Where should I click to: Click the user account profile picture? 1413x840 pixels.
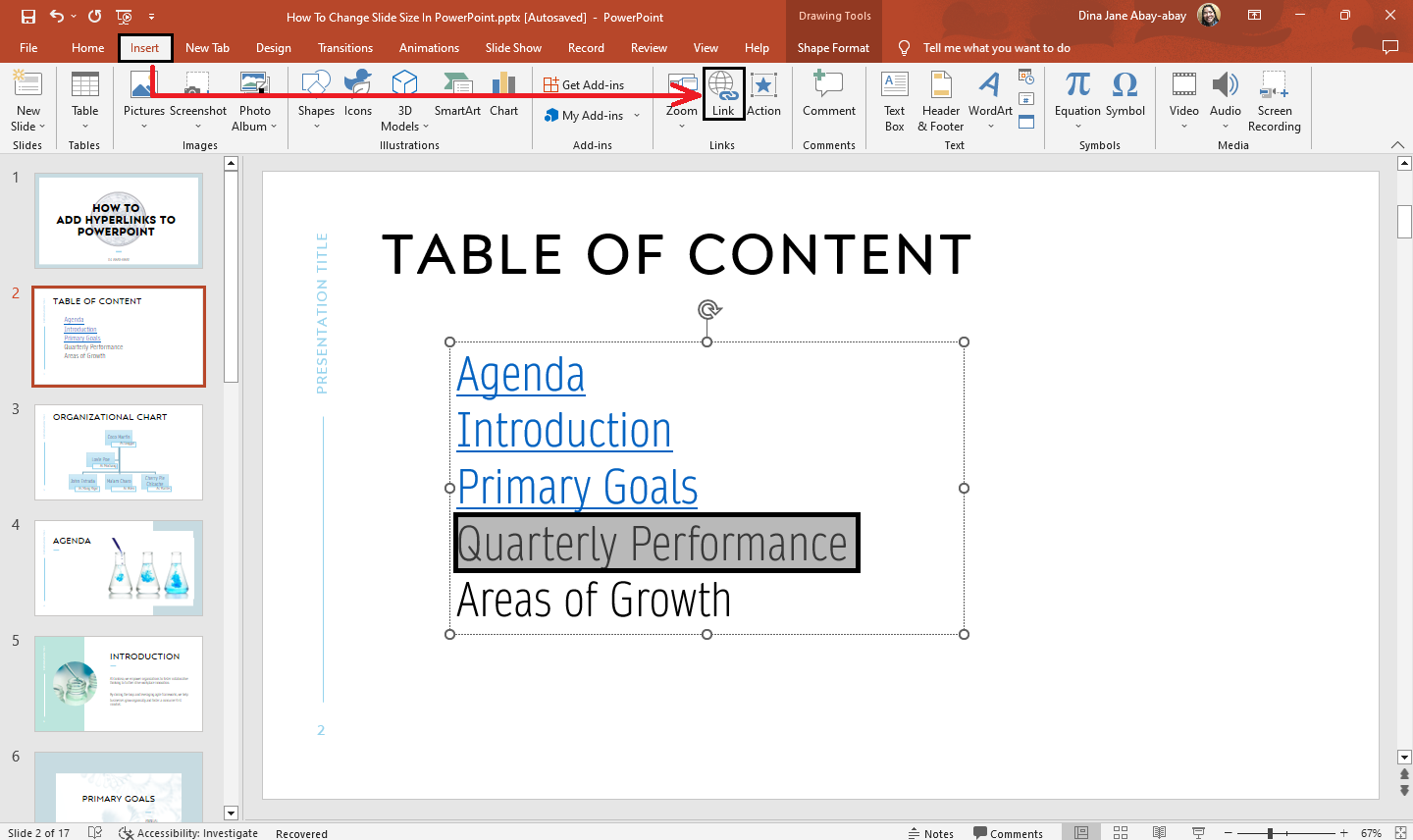coord(1209,16)
